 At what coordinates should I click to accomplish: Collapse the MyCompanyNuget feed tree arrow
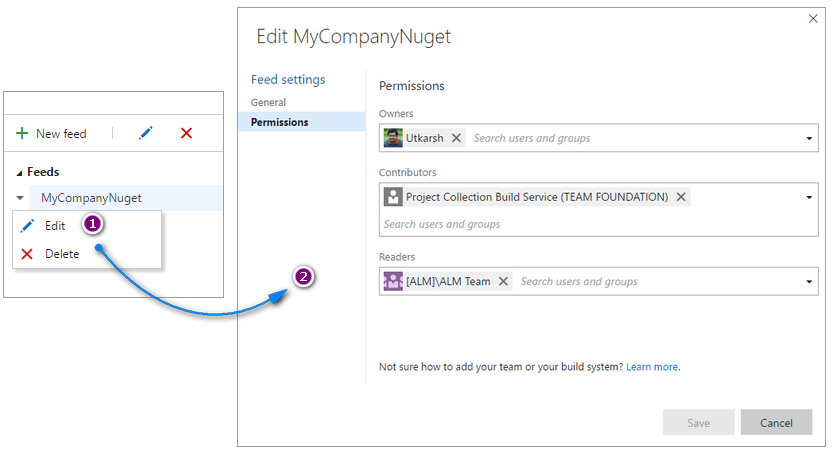tap(20, 198)
